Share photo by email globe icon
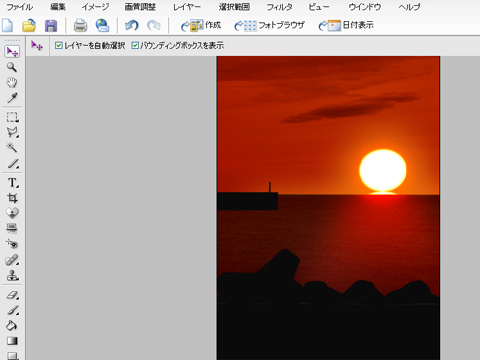480x360 pixels. [x=102, y=26]
